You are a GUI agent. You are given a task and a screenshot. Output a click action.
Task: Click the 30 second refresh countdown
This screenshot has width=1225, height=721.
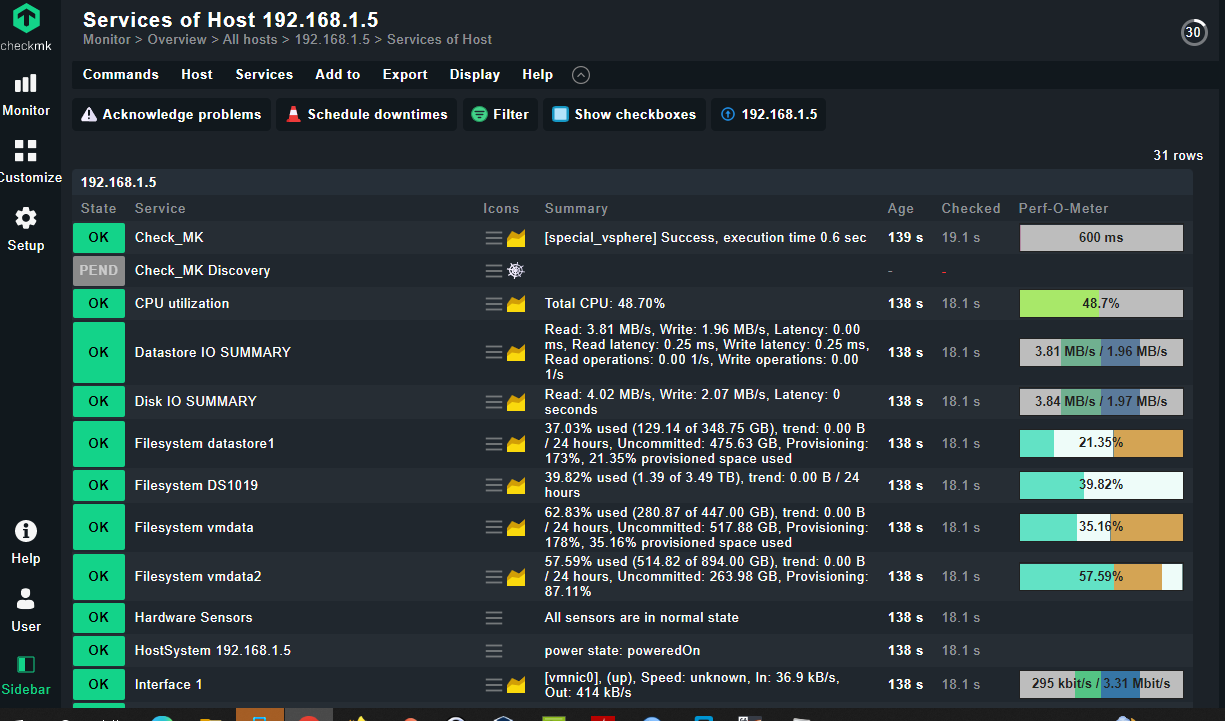tap(1193, 32)
